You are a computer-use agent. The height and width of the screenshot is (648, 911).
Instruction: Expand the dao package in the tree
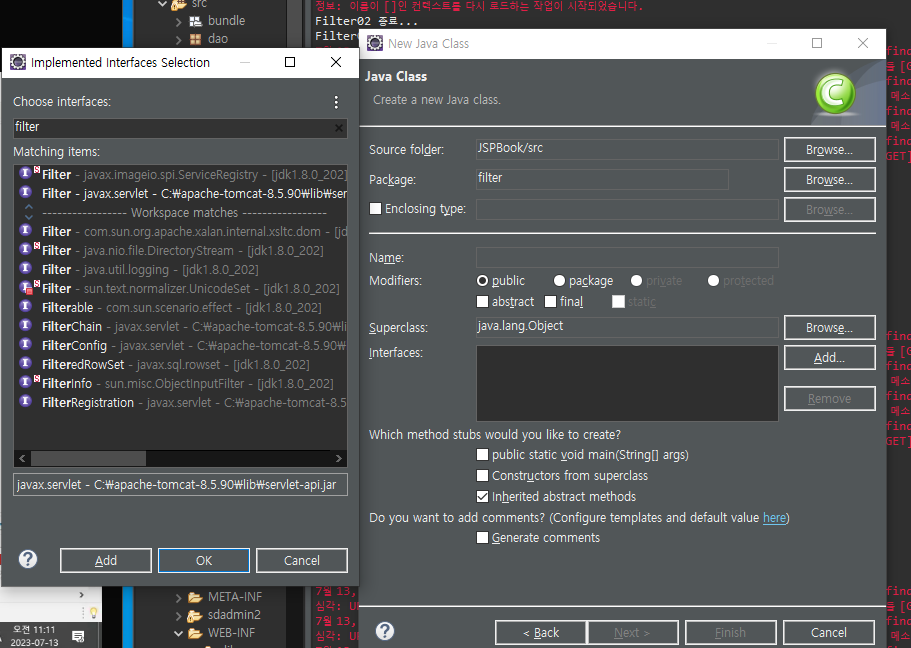pyautogui.click(x=178, y=40)
